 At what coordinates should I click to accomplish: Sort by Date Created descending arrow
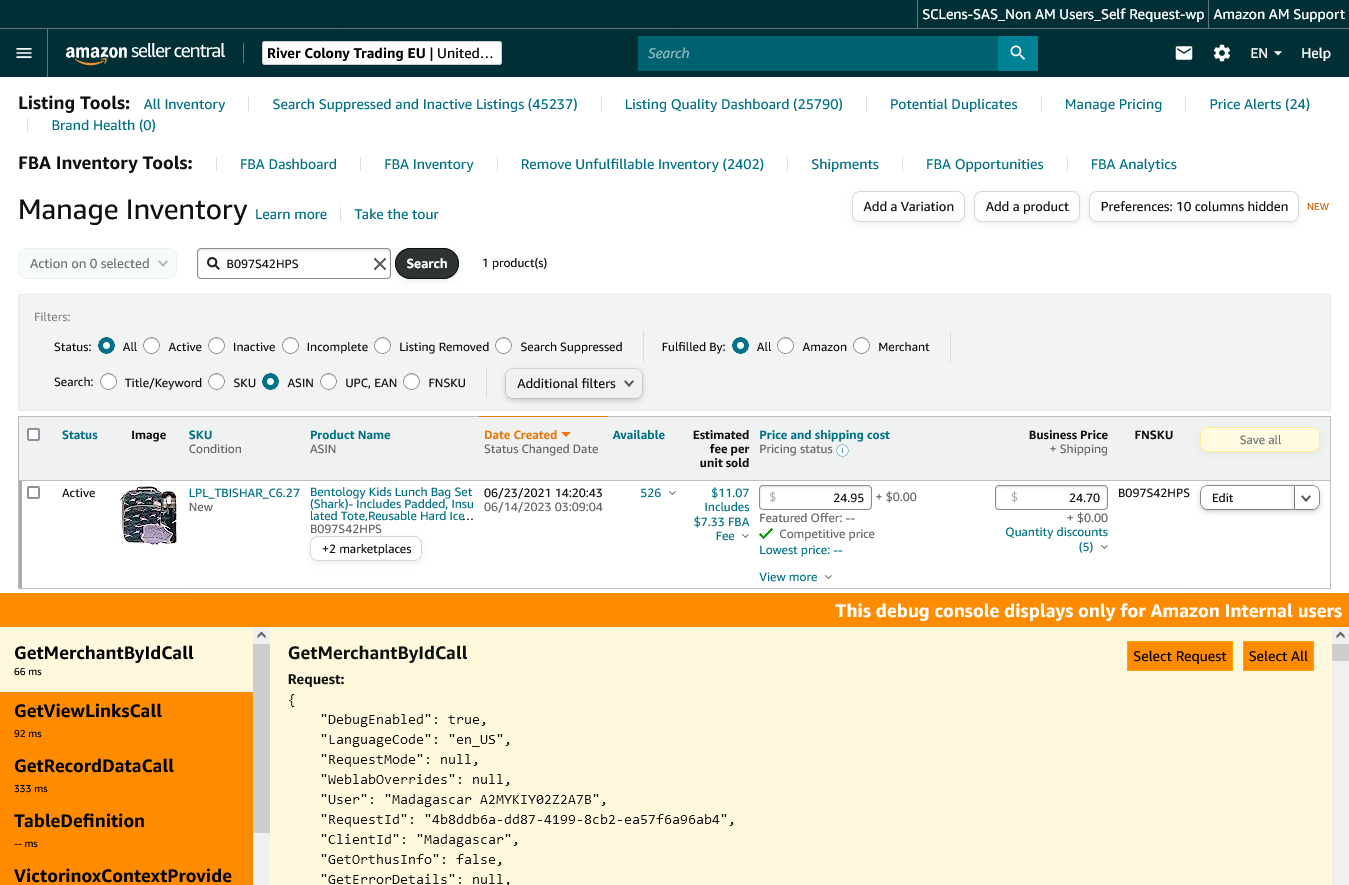click(566, 435)
